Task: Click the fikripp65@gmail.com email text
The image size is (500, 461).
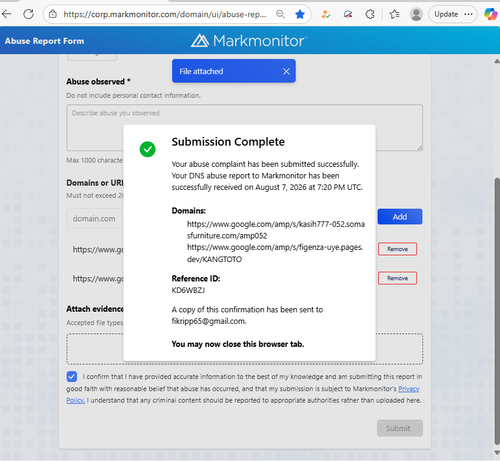Action: coord(209,321)
